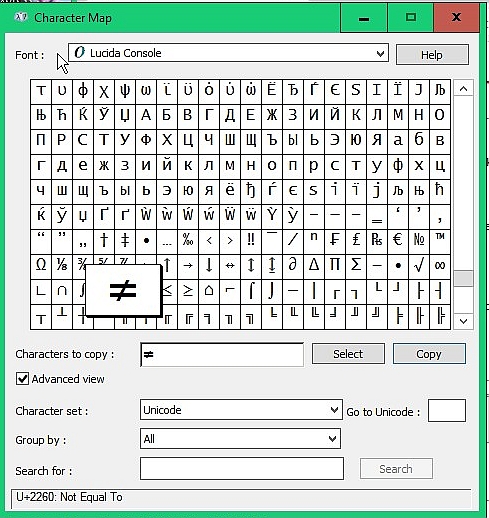This screenshot has width=489, height=518.
Task: Expand the Character set Unicode dropdown
Action: click(241, 410)
